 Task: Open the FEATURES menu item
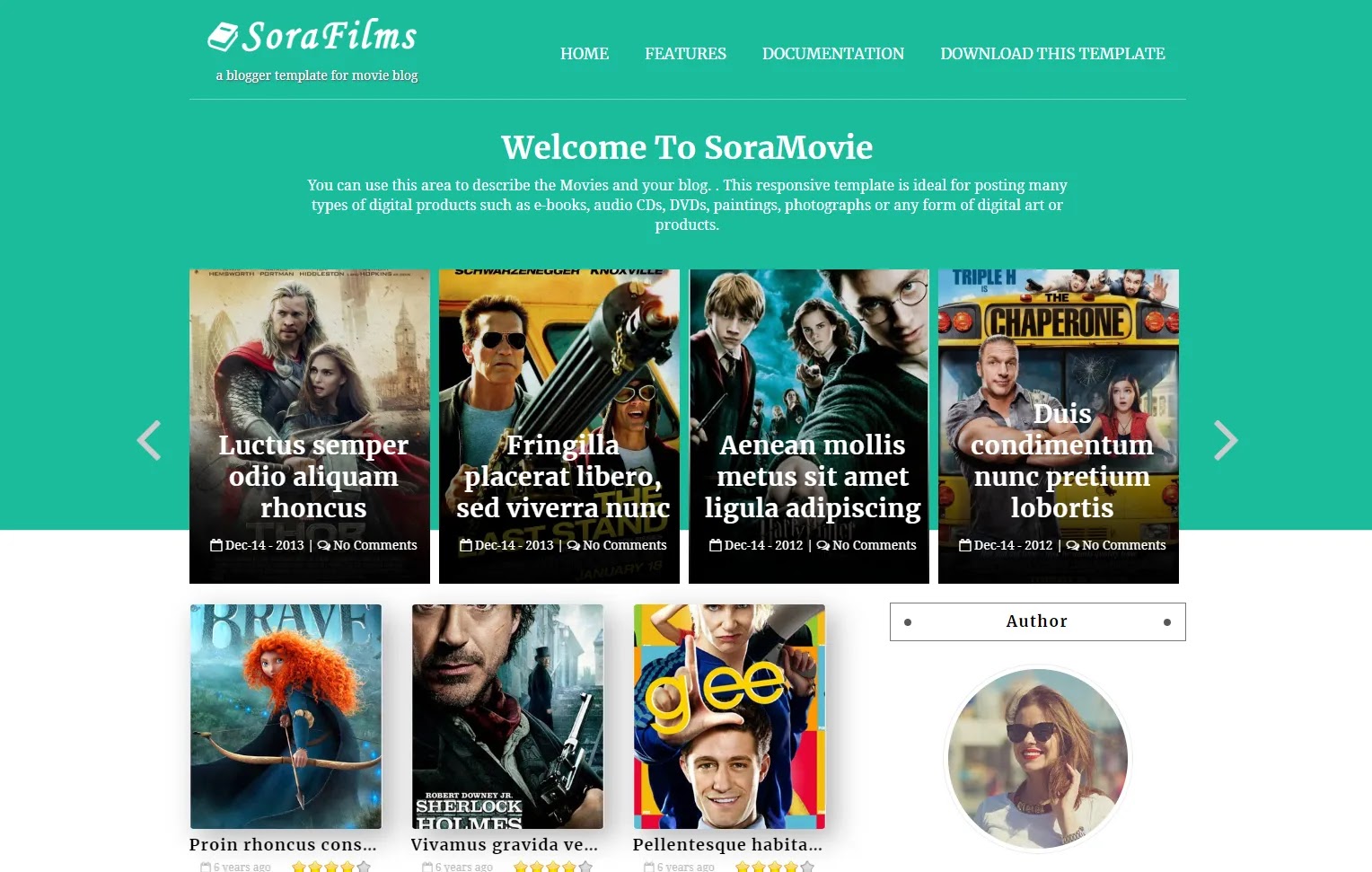(685, 54)
